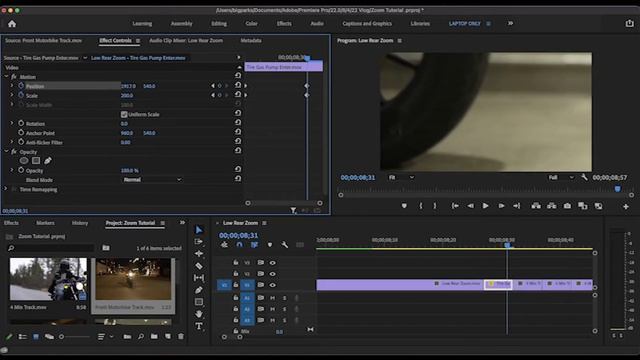
Task: Click Quick Export share icon
Action: 629,23
